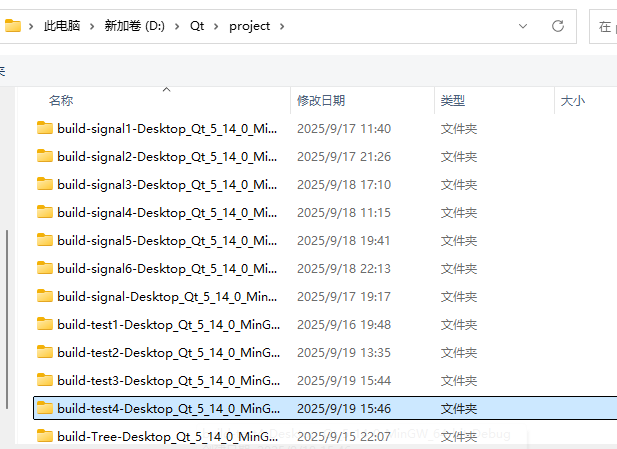Click date 2025/9/17 11:40
The image size is (617, 449).
click(x=344, y=129)
